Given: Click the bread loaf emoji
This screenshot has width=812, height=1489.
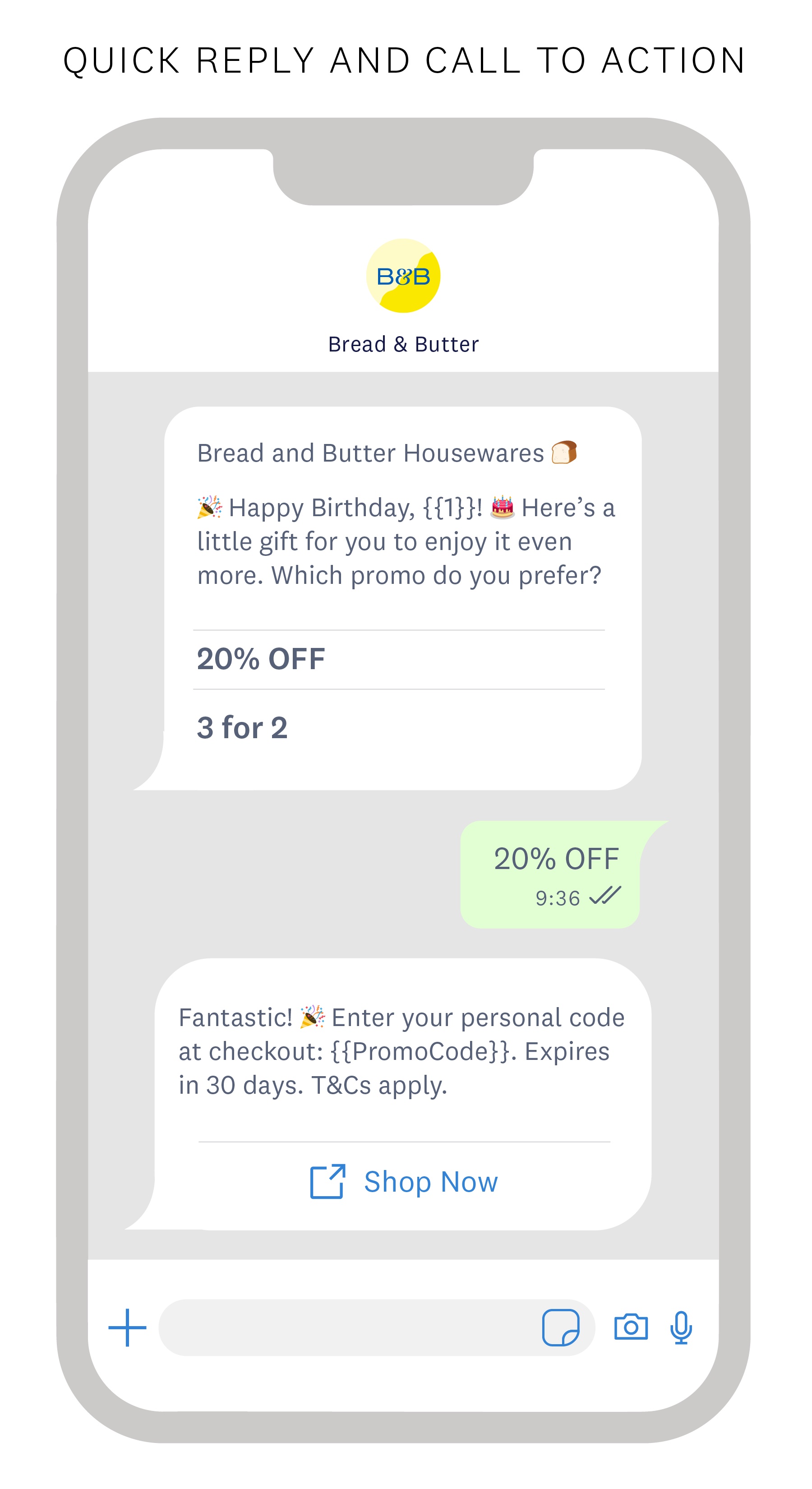Looking at the screenshot, I should 564,453.
